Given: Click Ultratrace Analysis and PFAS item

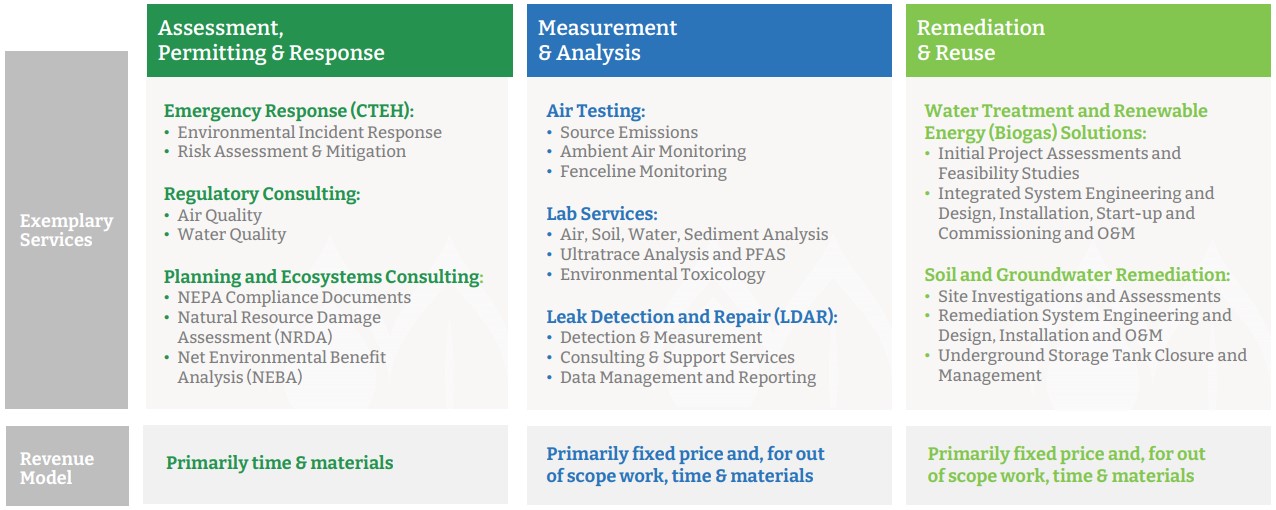Looking at the screenshot, I should point(672,254).
